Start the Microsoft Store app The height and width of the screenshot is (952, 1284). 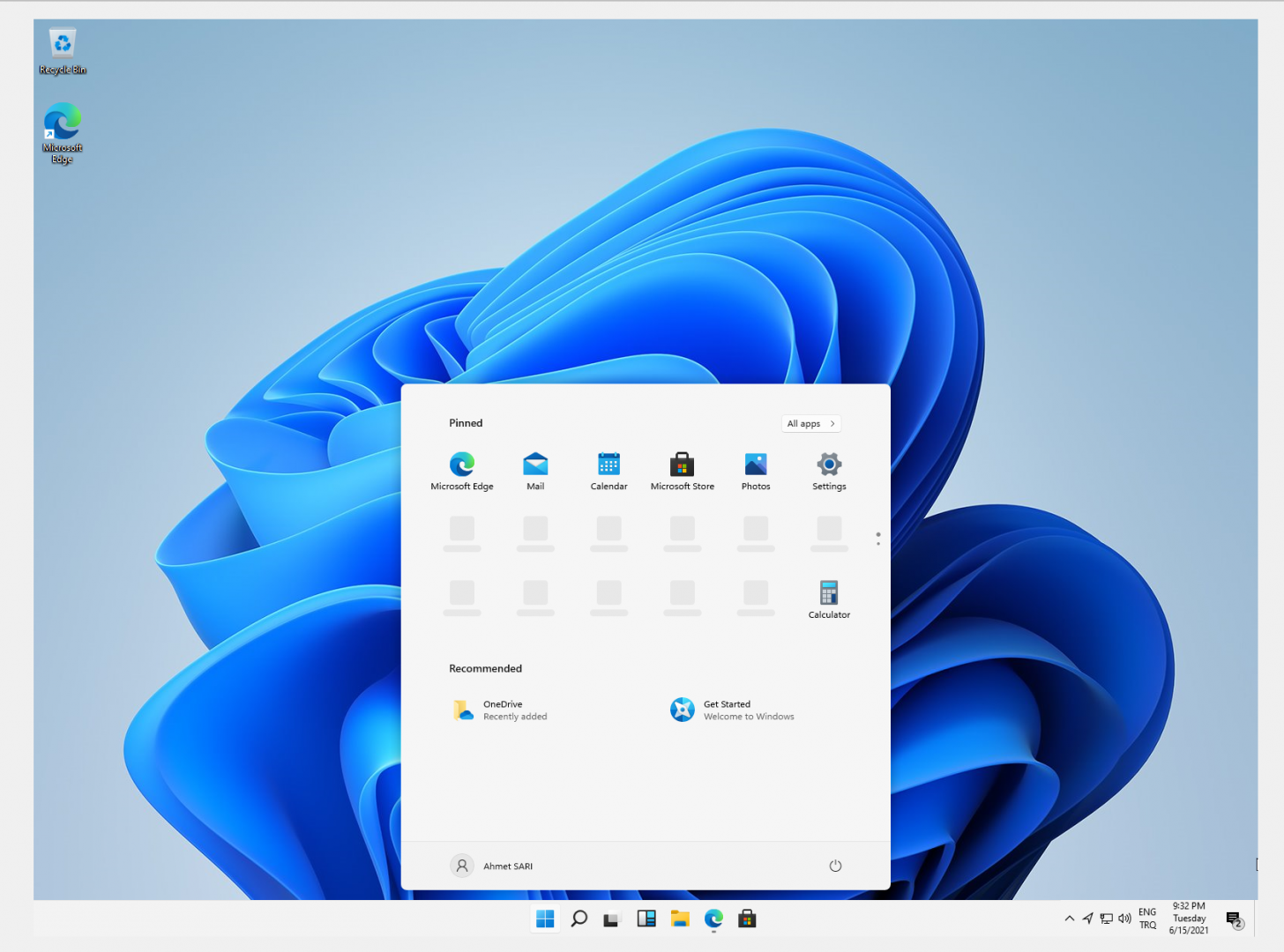(x=682, y=471)
